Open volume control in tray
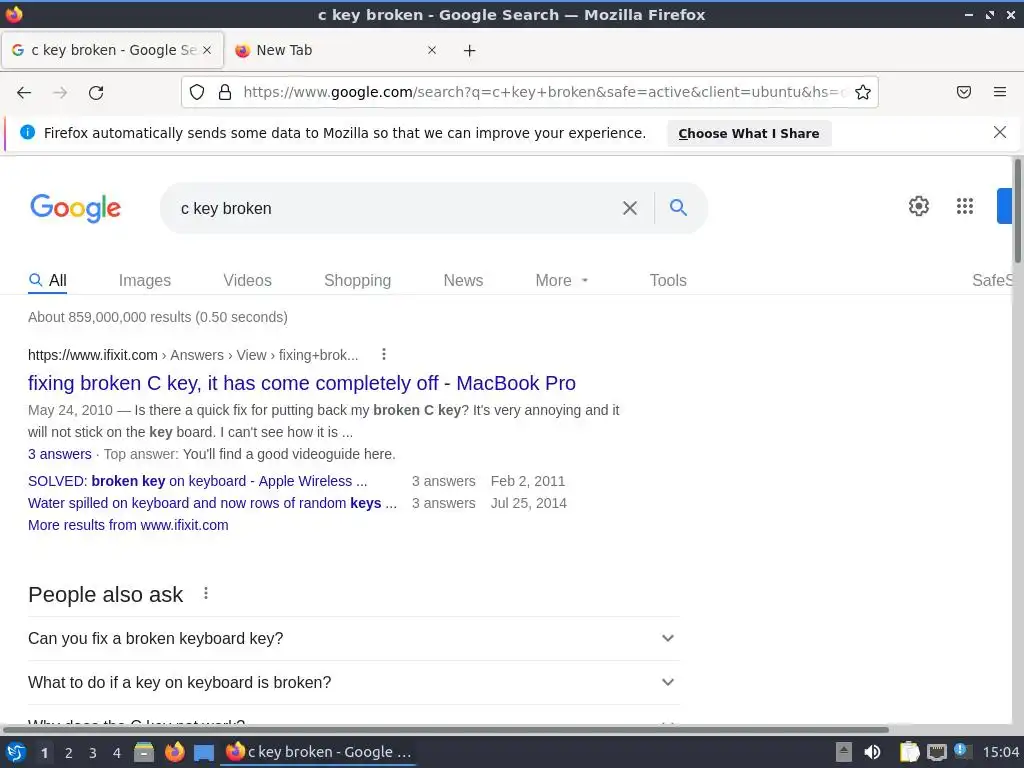The image size is (1024, 768). point(872,752)
